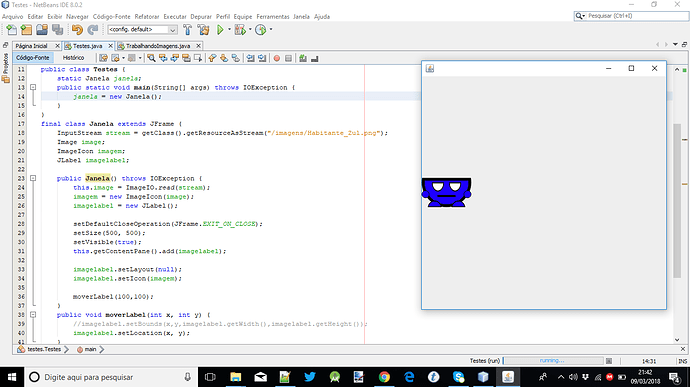This screenshot has height=387, width=690.
Task: Switch editor to Histórico view
Action: click(x=73, y=58)
